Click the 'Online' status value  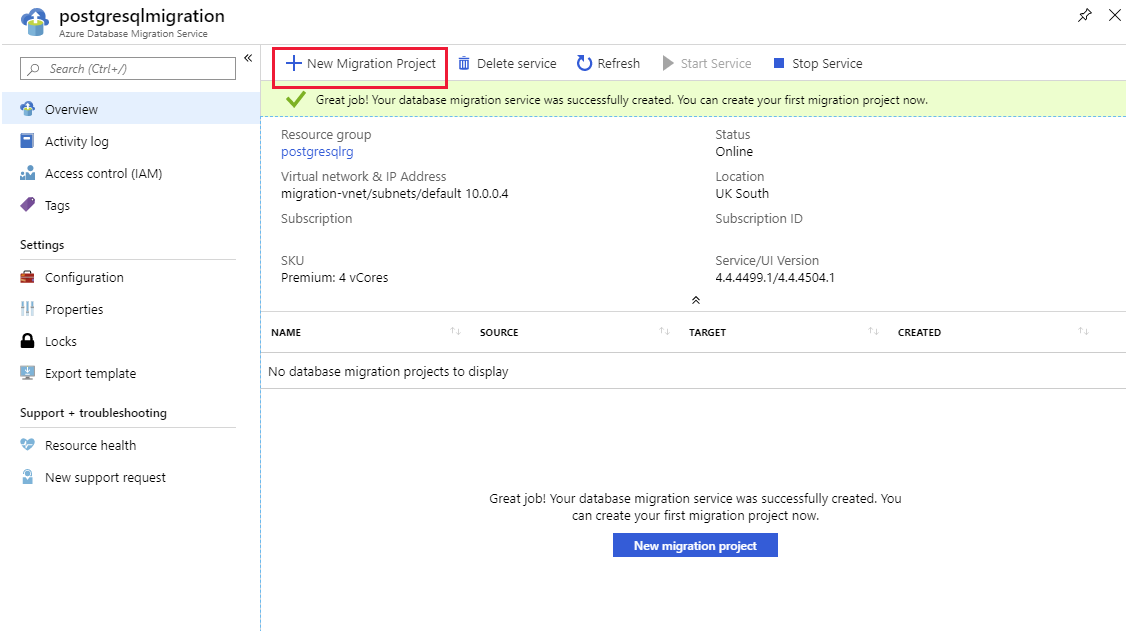[734, 152]
